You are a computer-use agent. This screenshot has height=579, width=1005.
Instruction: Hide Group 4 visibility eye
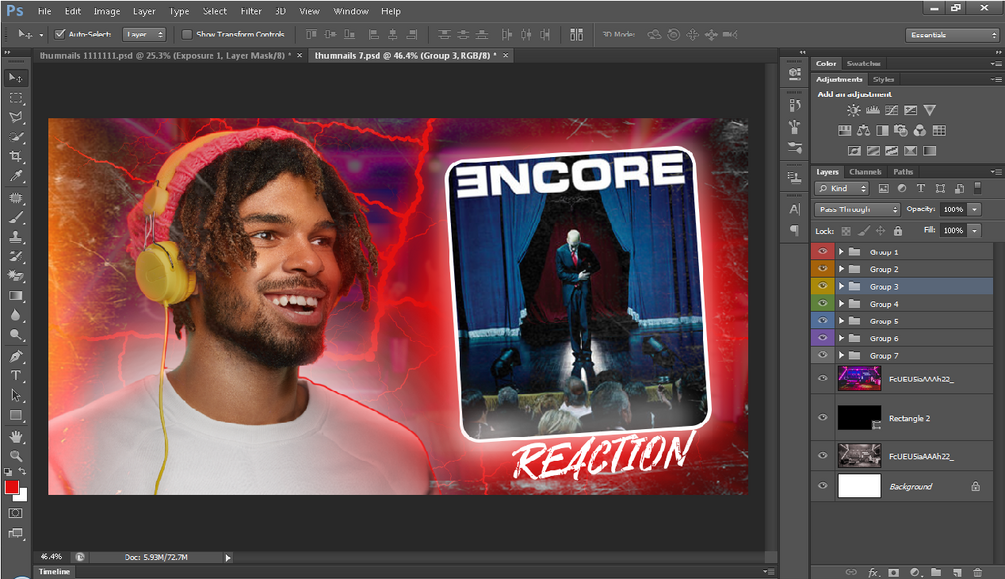822,303
